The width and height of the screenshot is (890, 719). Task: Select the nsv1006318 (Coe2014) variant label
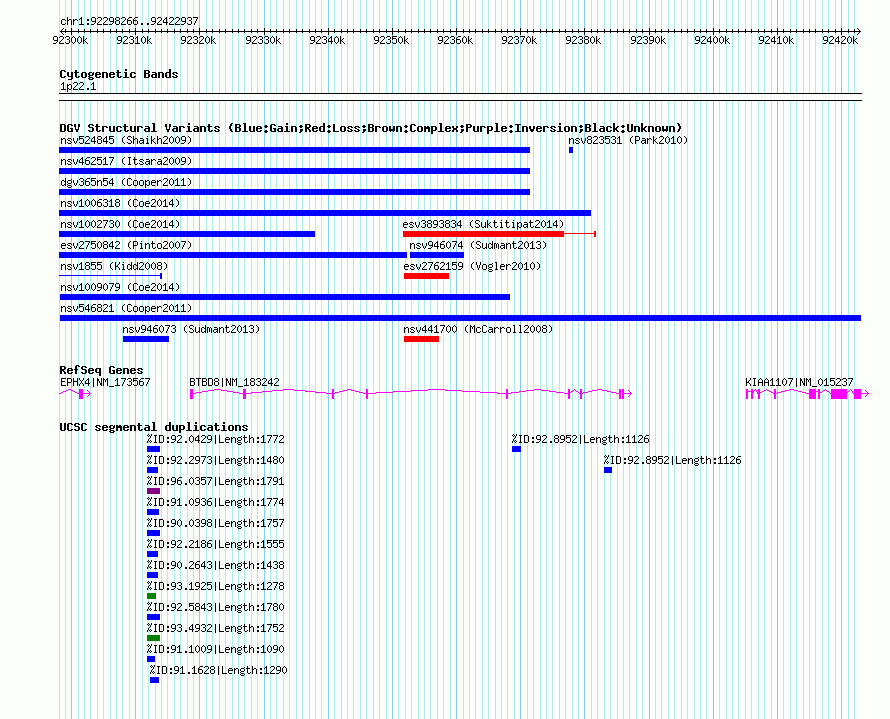click(x=120, y=203)
